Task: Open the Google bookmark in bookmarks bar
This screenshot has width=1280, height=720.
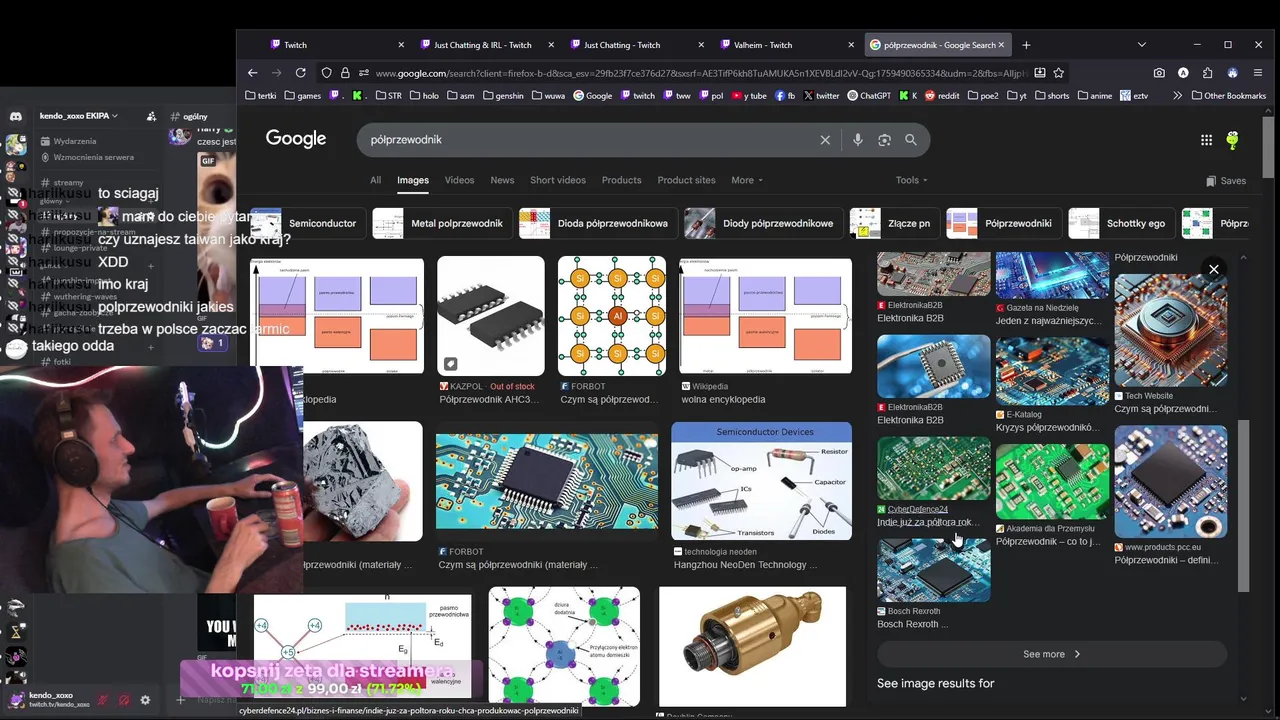Action: 593,96
